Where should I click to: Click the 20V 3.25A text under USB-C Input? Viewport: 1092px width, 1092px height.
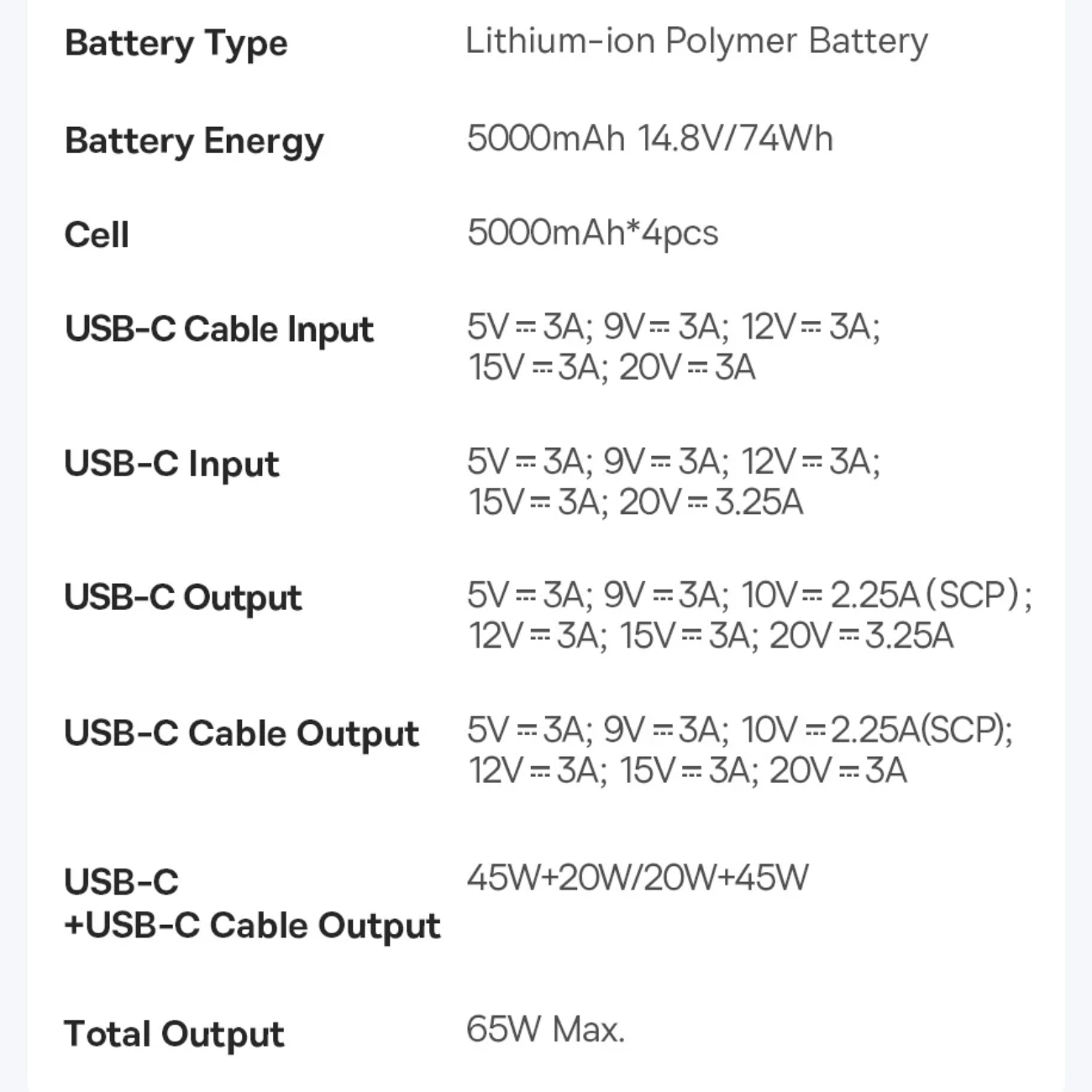click(711, 502)
